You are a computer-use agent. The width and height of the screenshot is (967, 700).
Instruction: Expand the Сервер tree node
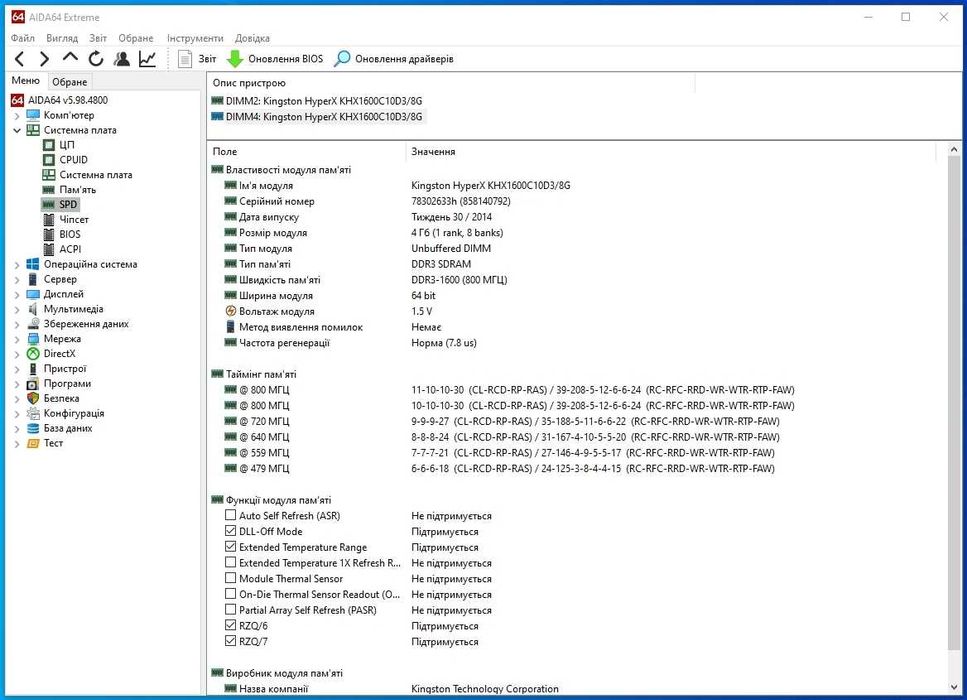(x=17, y=279)
